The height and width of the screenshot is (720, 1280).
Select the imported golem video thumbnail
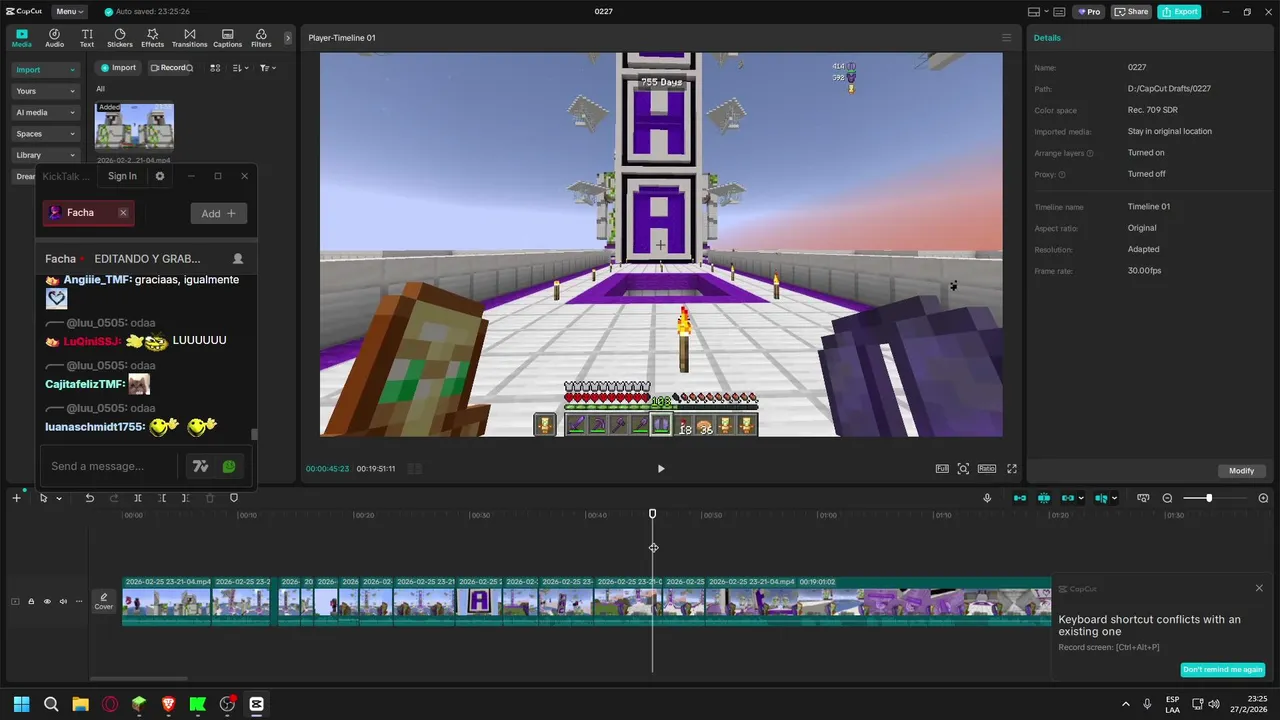134,127
